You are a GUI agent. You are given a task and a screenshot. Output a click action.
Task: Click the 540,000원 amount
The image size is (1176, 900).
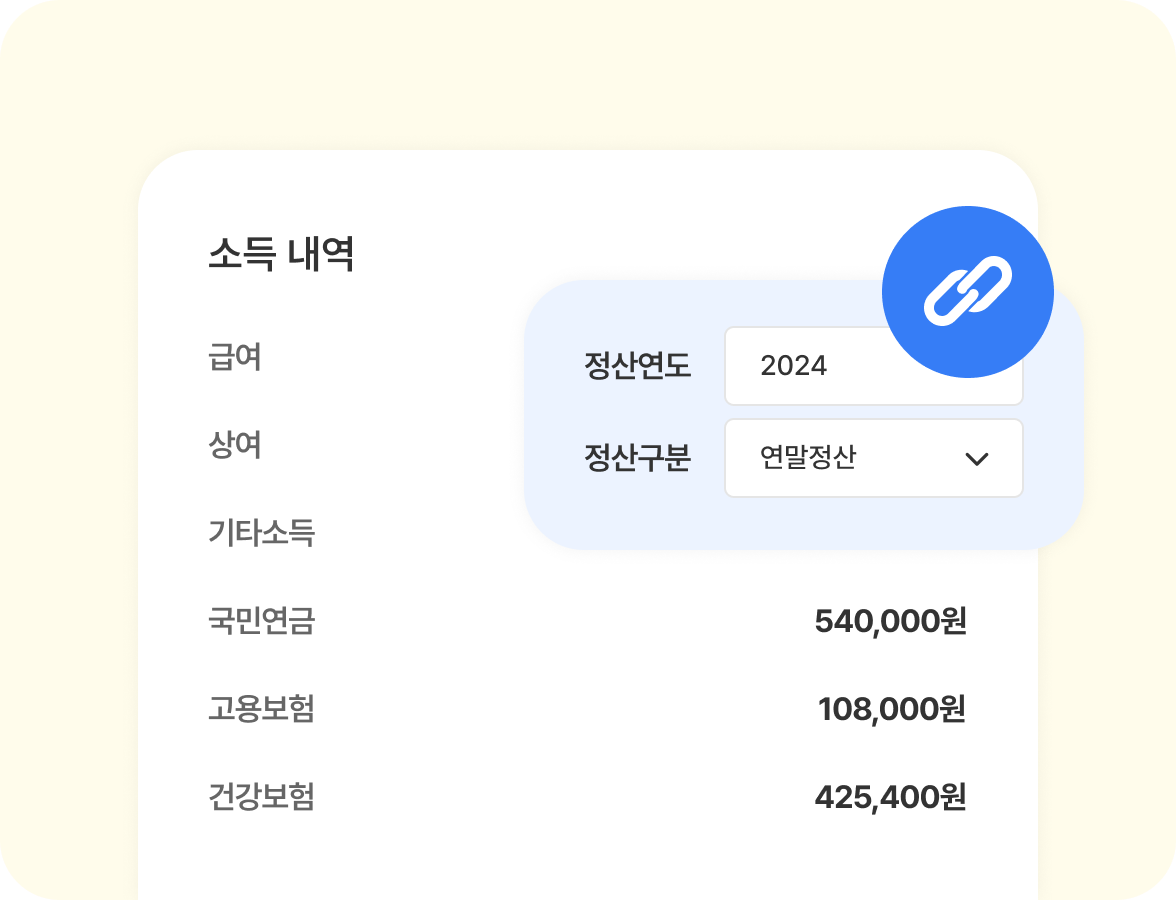(x=890, y=621)
